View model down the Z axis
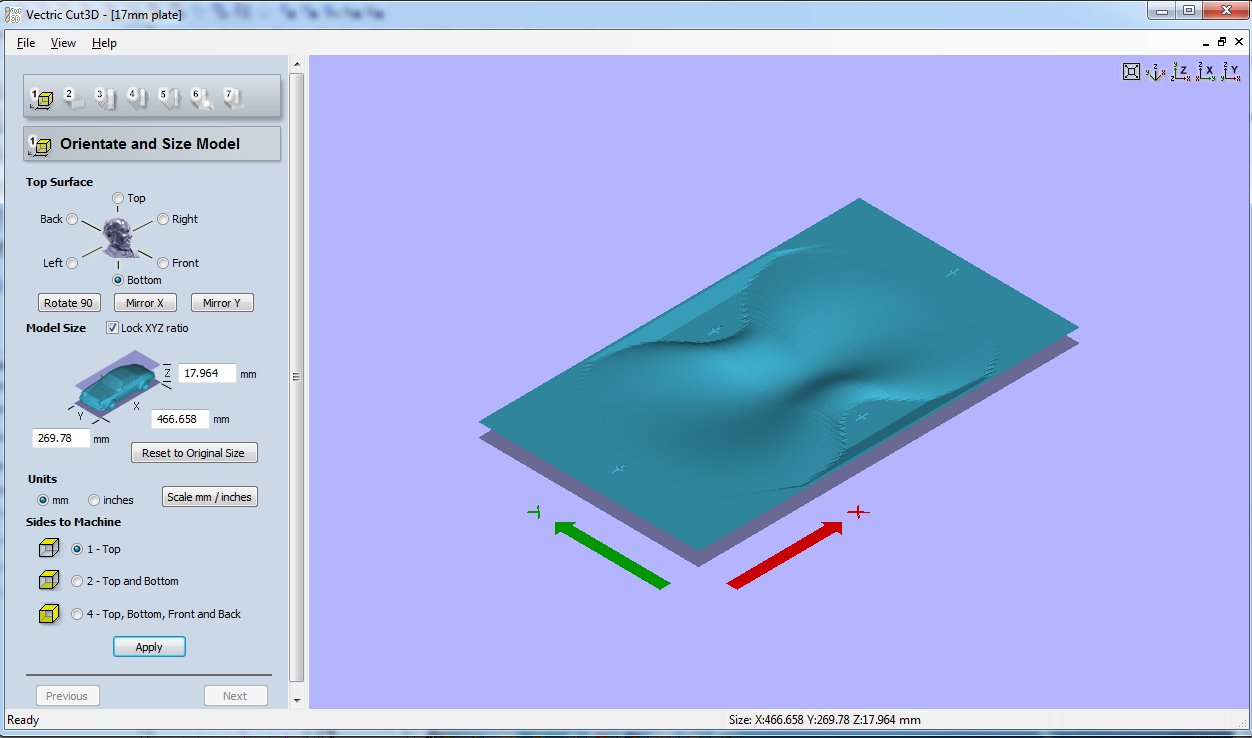Screen dimensions: 1252x738 (x=1181, y=72)
